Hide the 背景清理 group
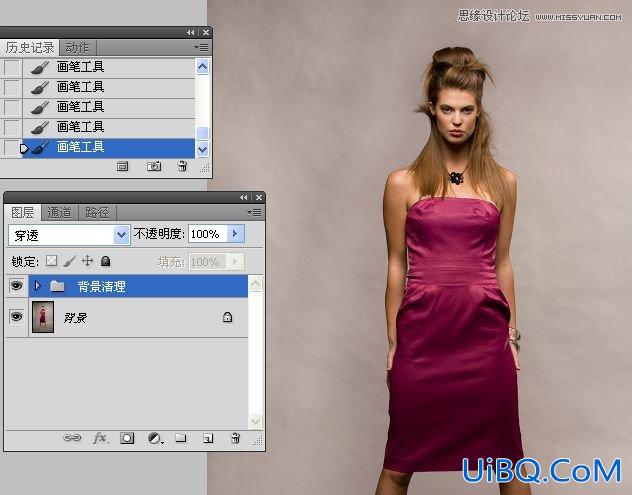 coord(17,286)
